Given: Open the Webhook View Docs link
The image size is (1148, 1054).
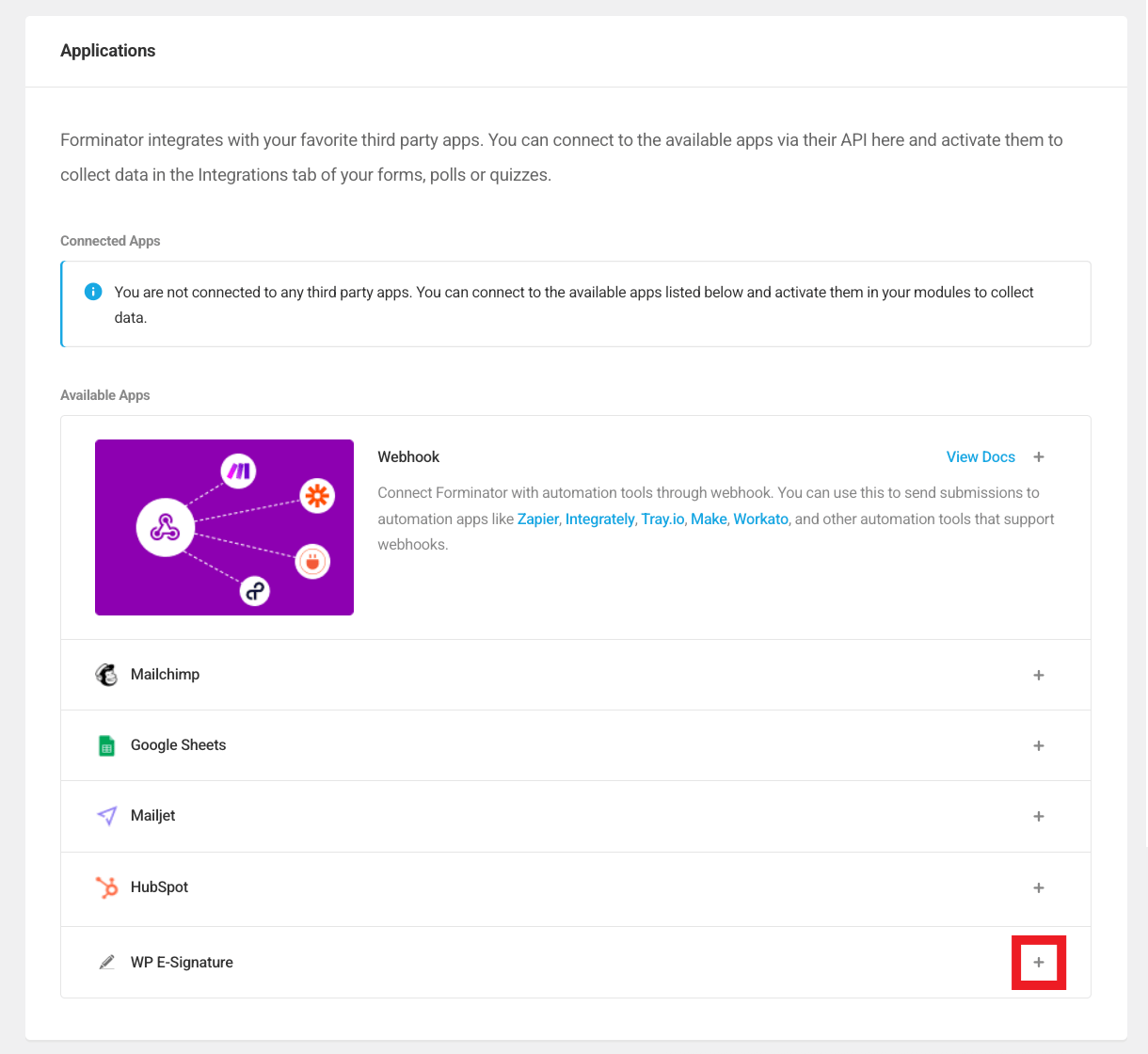Looking at the screenshot, I should (981, 456).
